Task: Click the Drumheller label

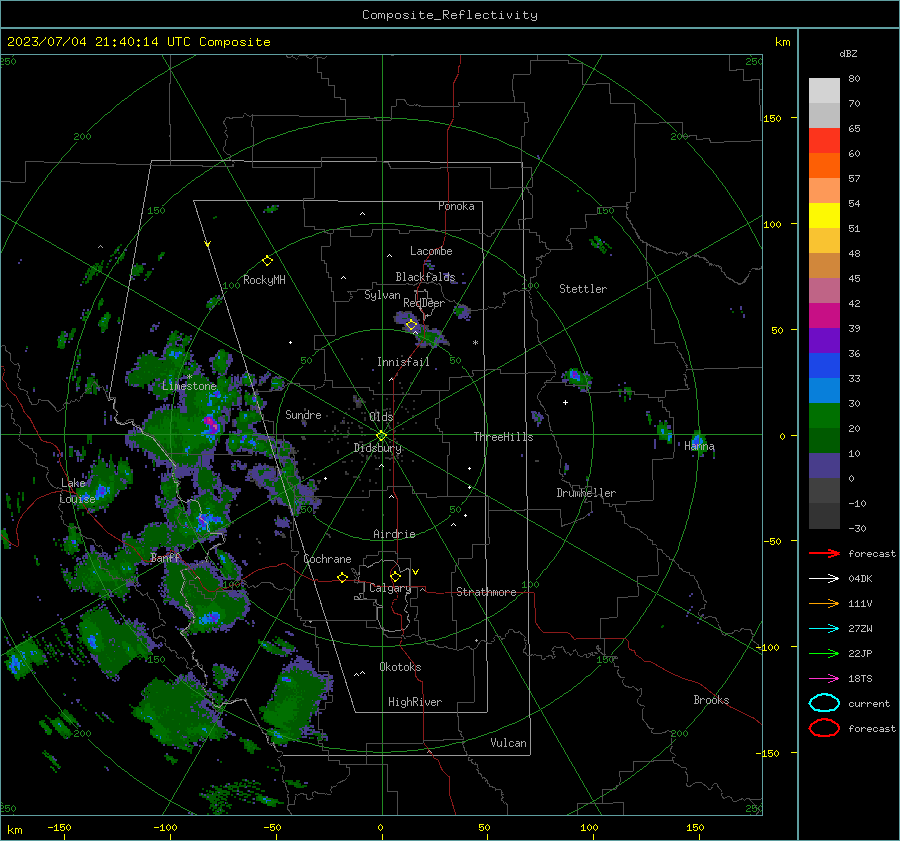Action: pyautogui.click(x=586, y=493)
